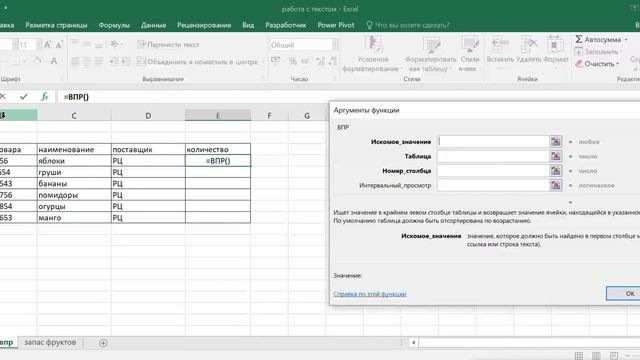Click the Удалить cells icon

(529, 44)
